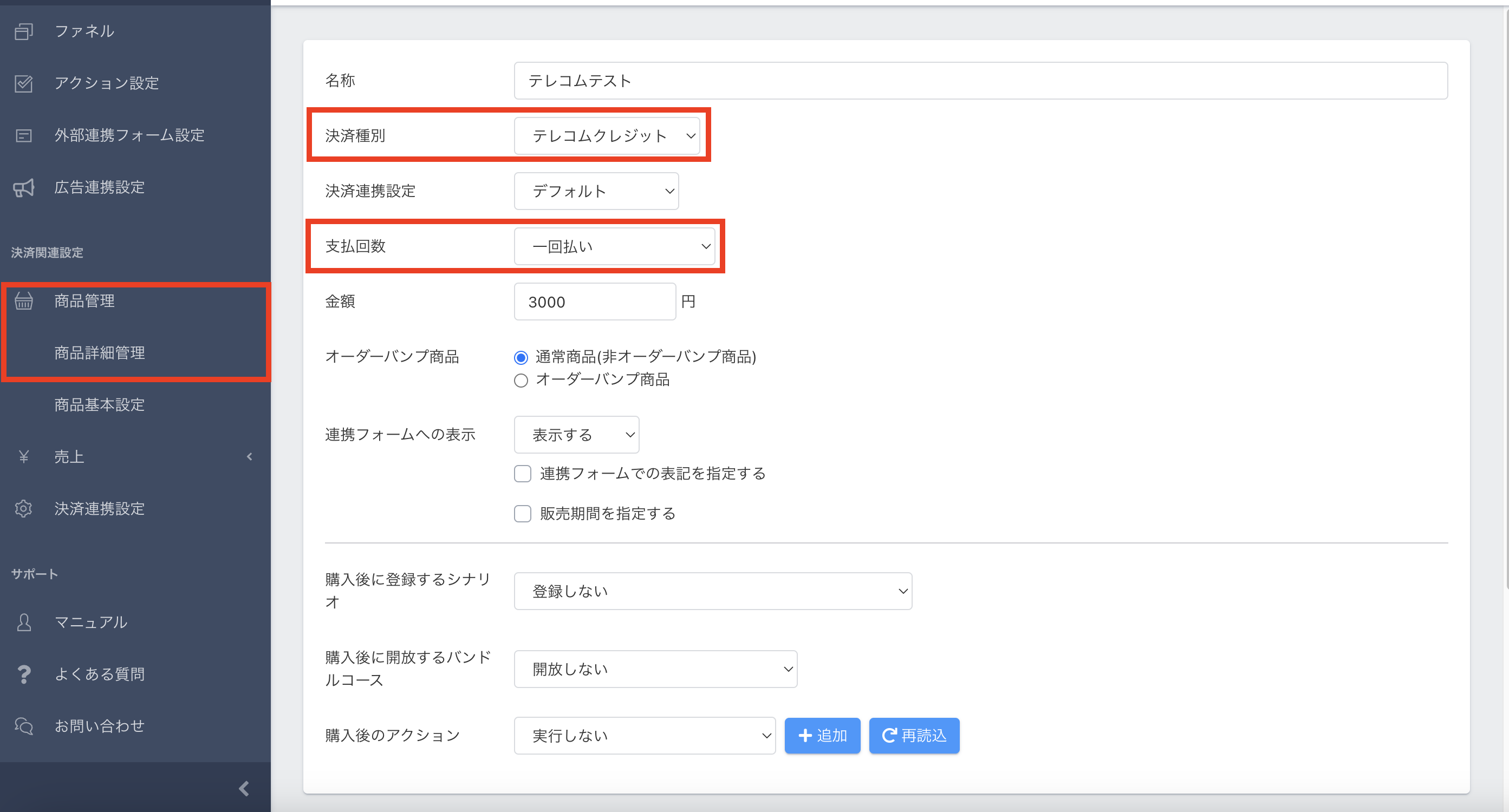Open 商品詳細管理 in the sidebar
1509x812 pixels.
click(100, 353)
